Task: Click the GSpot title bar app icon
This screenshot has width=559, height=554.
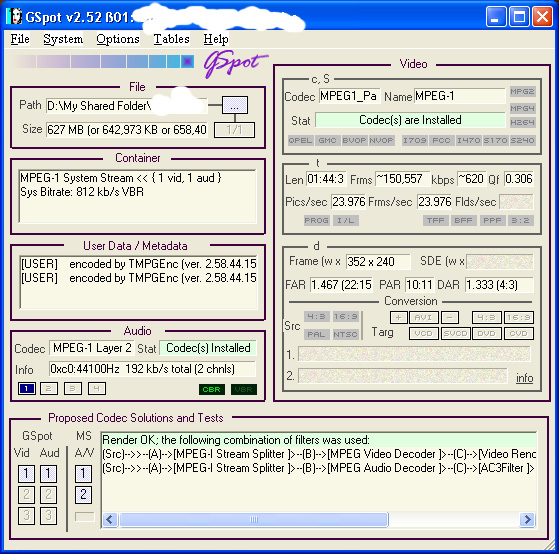Action: pos(14,16)
